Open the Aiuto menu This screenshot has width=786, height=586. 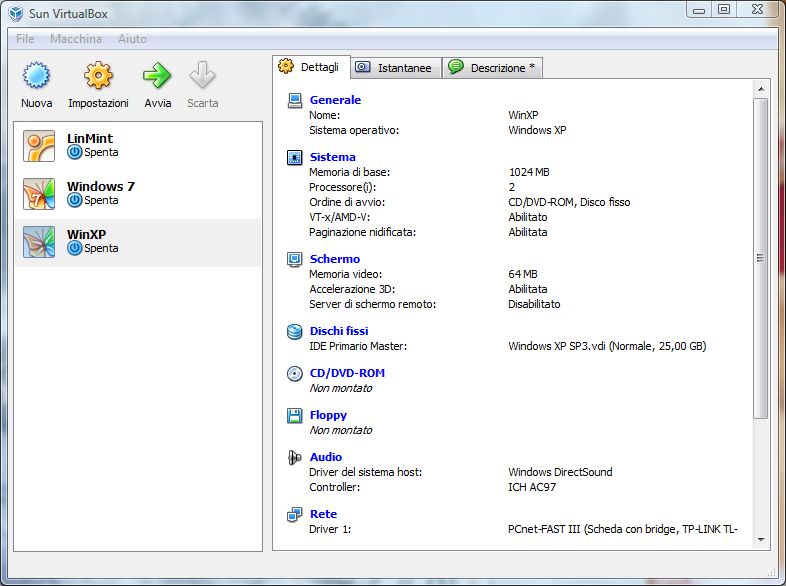click(132, 39)
